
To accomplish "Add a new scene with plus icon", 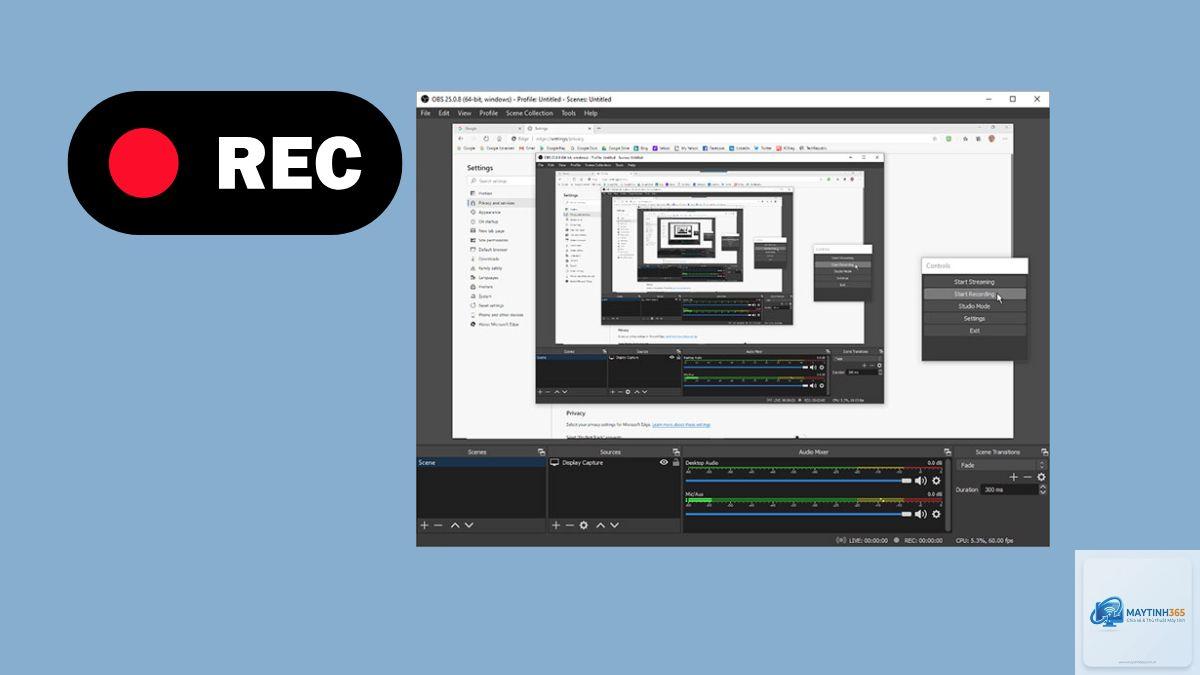I will click(x=424, y=525).
